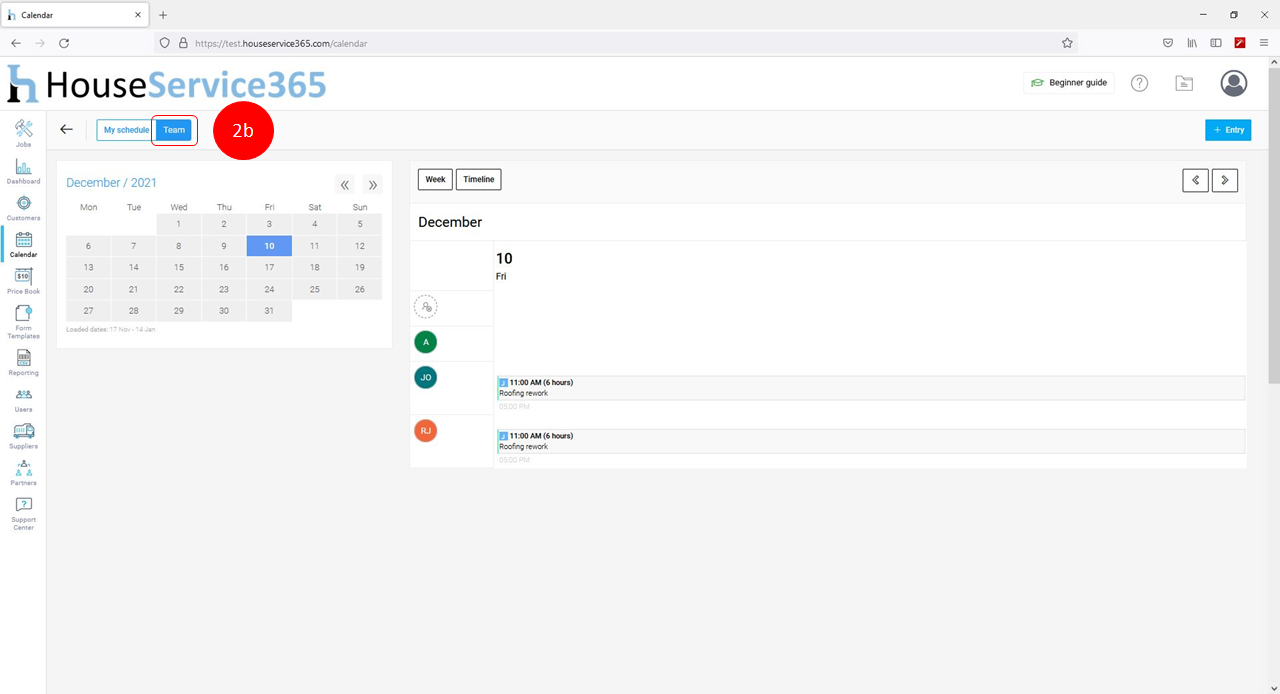Bookmark this page with the star icon
Screen dimensions: 1280x694
[1067, 43]
